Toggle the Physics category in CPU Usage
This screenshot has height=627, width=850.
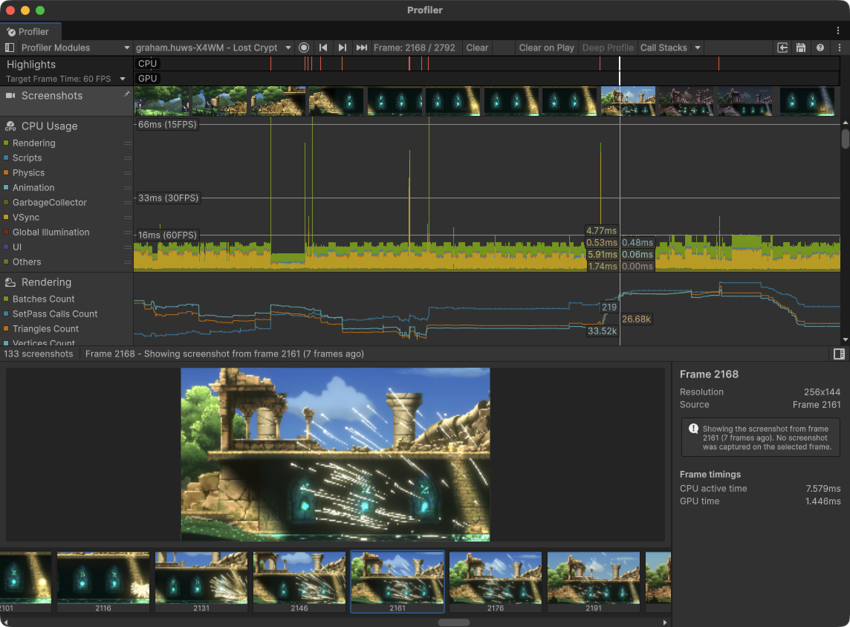(x=6, y=173)
